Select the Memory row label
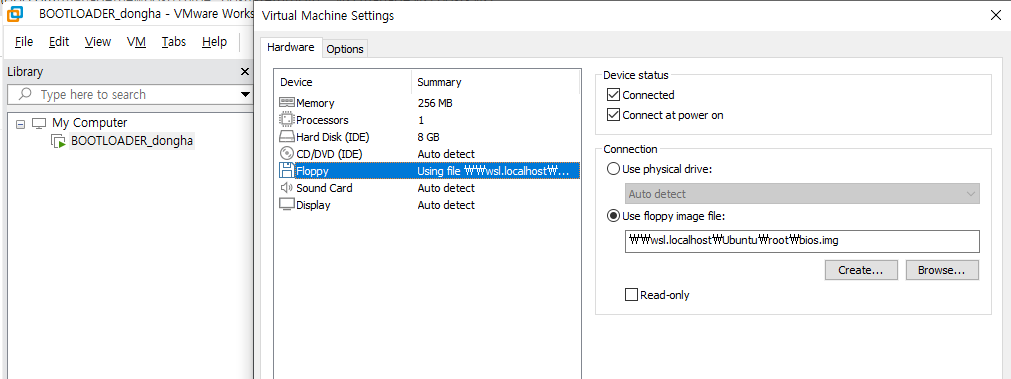This screenshot has height=379, width=1011. (315, 103)
